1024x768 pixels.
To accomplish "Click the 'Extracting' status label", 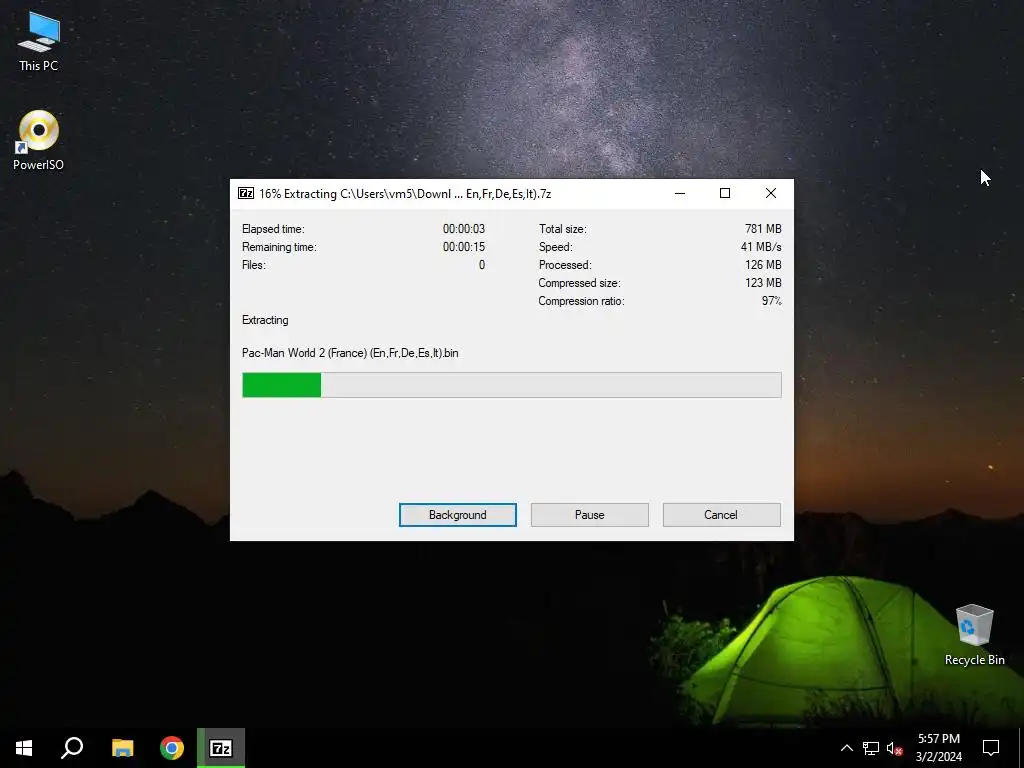I will coord(265,320).
